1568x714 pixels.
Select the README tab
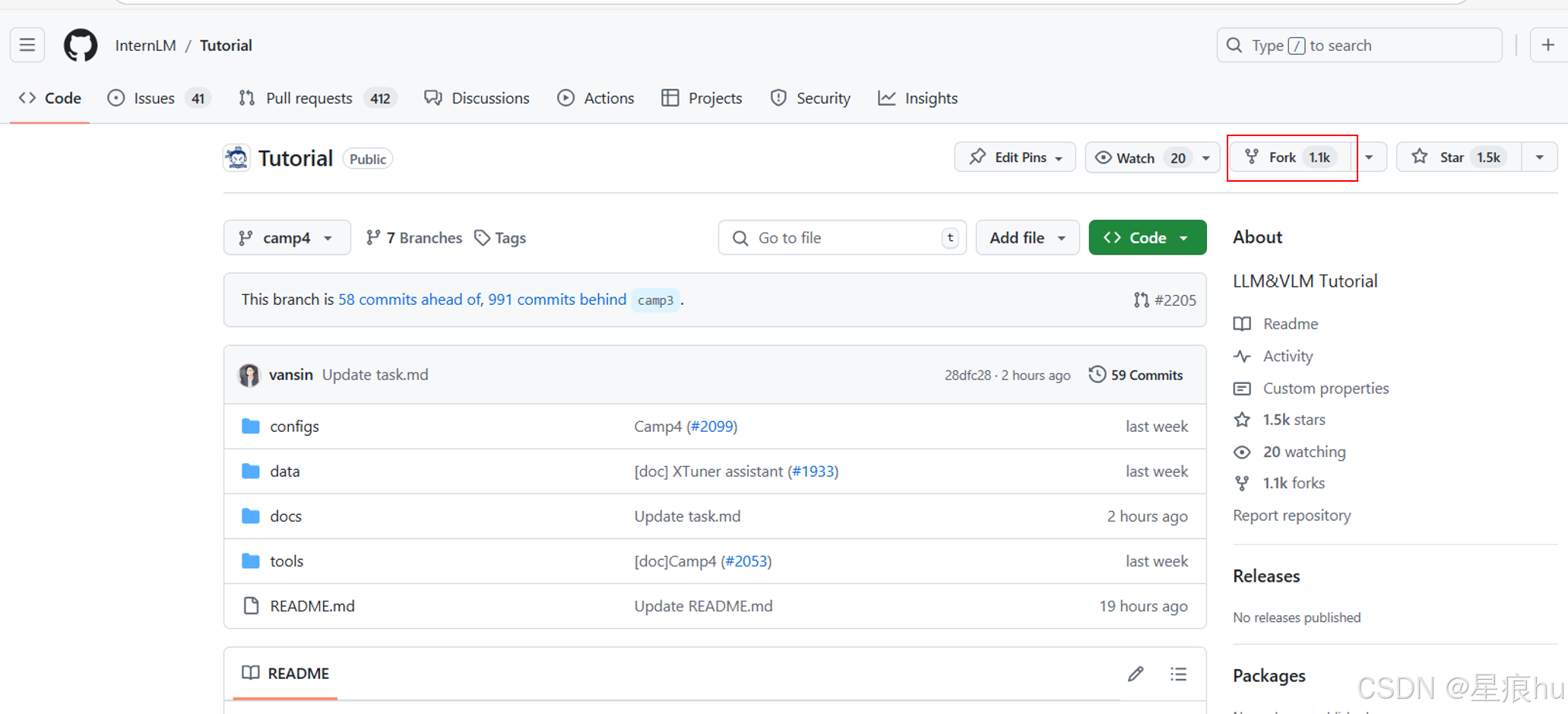coord(285,674)
